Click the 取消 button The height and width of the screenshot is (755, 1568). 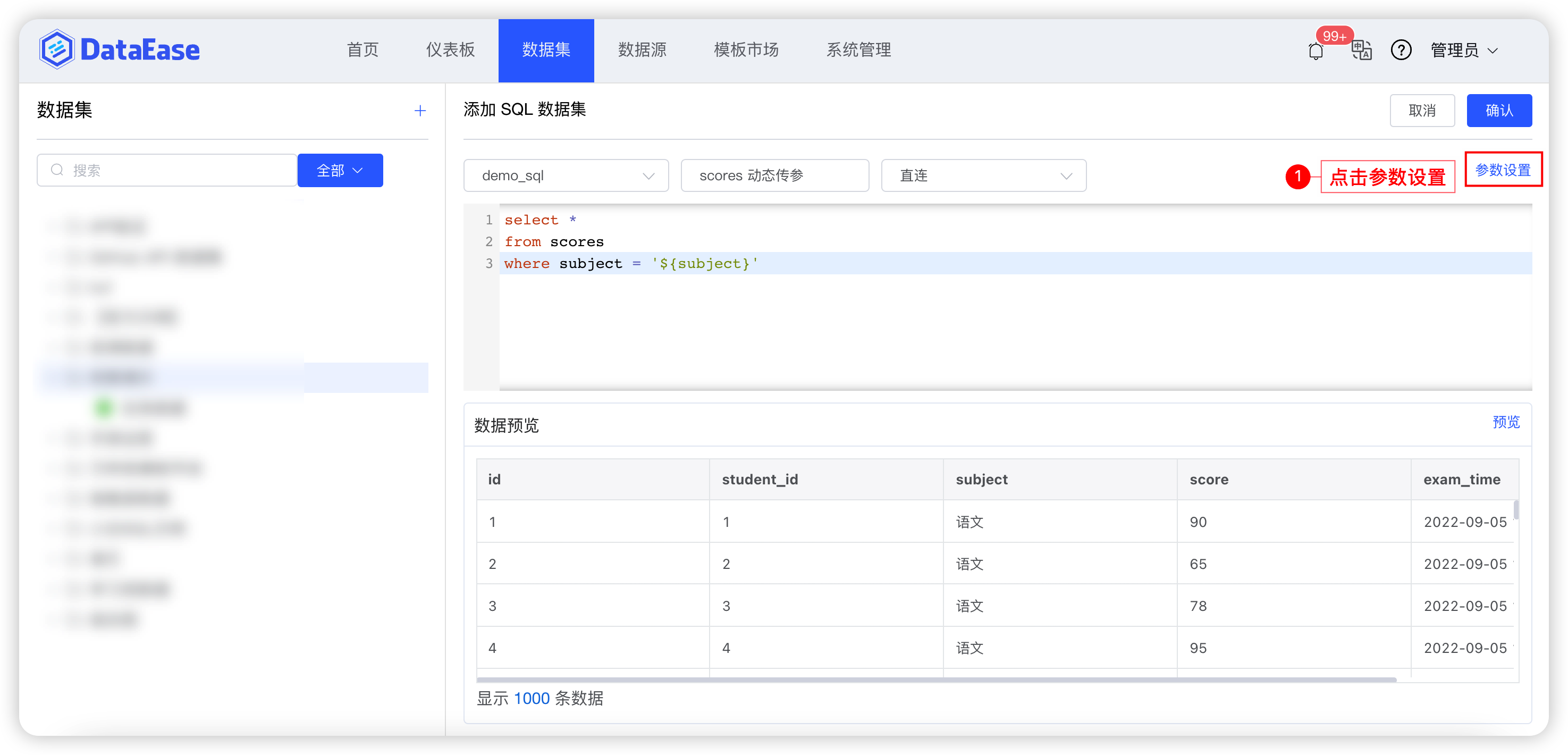(x=1422, y=110)
